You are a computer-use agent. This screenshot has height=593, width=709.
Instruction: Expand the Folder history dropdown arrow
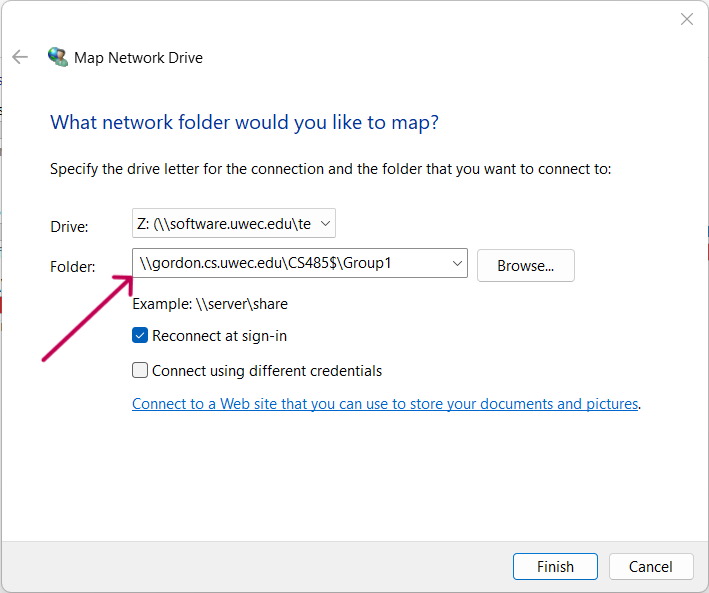click(x=457, y=263)
